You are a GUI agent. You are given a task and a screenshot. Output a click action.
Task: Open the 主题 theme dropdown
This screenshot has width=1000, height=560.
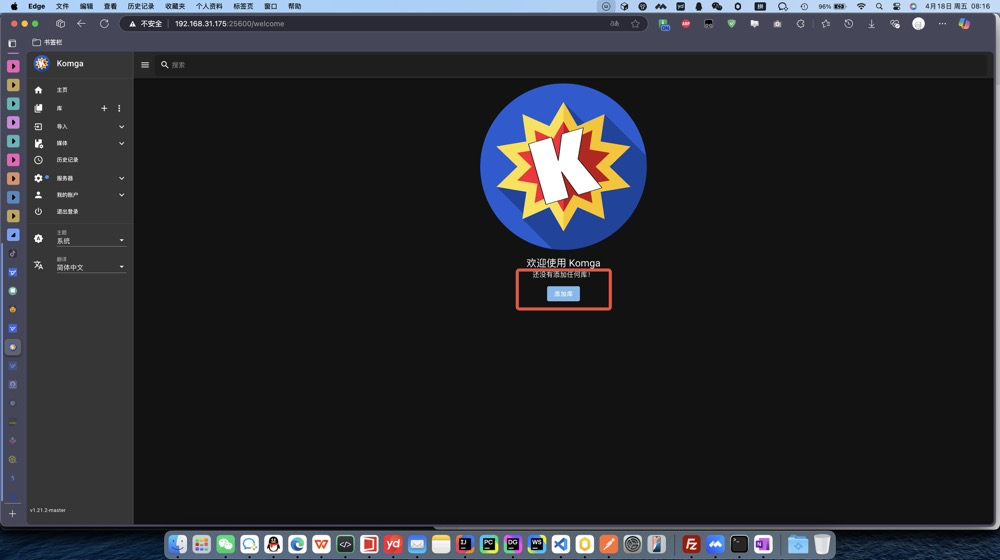(91, 238)
